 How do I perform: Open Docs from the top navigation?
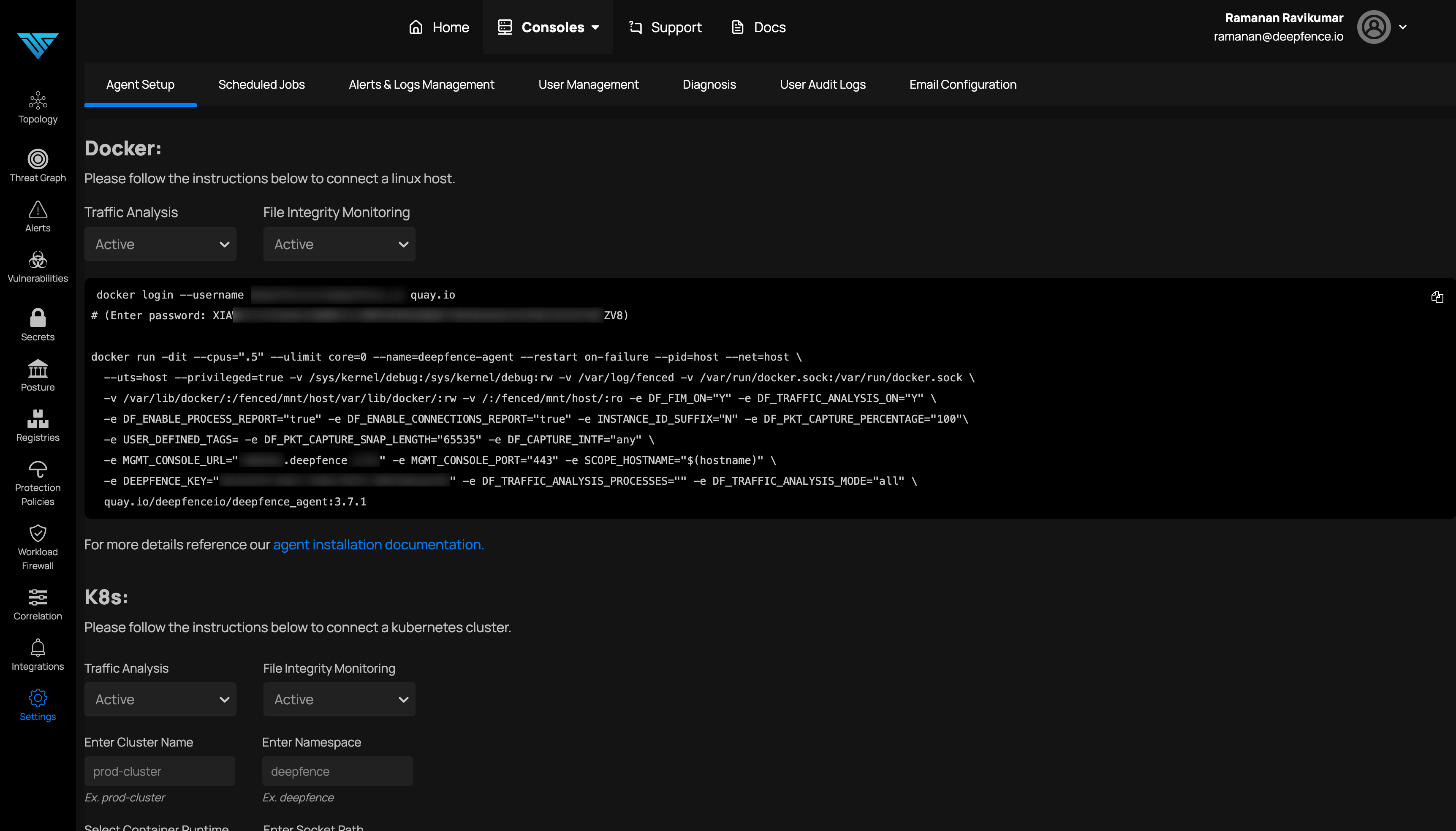pyautogui.click(x=758, y=27)
